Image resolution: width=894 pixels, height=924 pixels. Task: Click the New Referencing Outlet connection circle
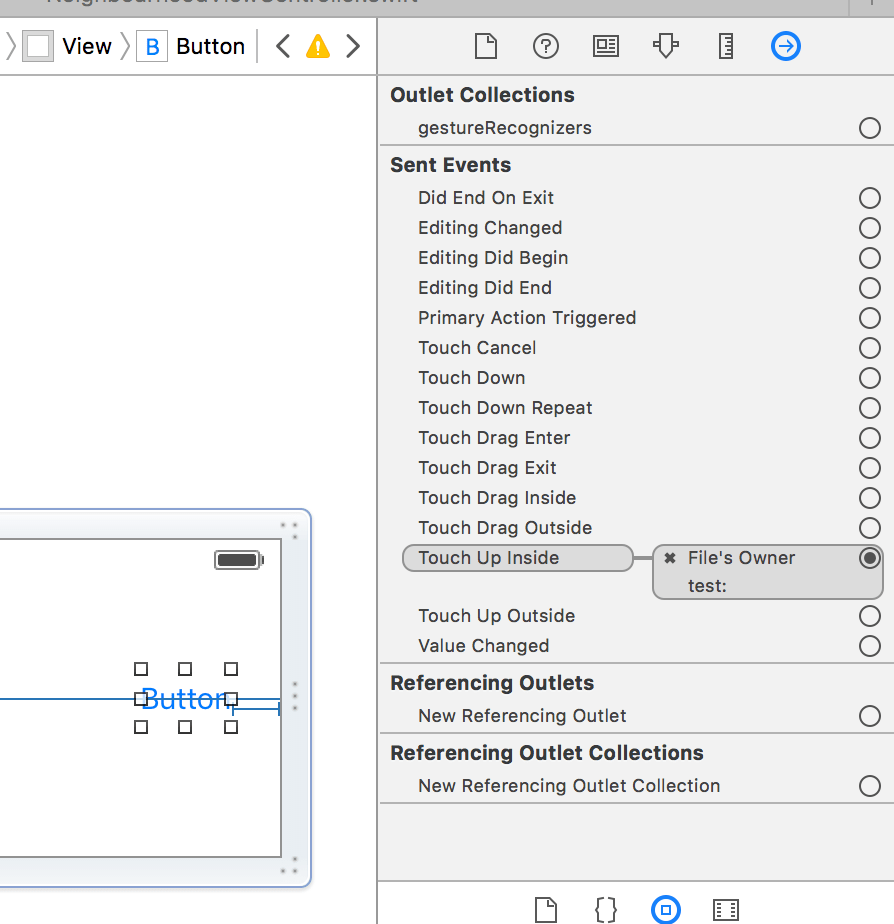click(x=869, y=716)
